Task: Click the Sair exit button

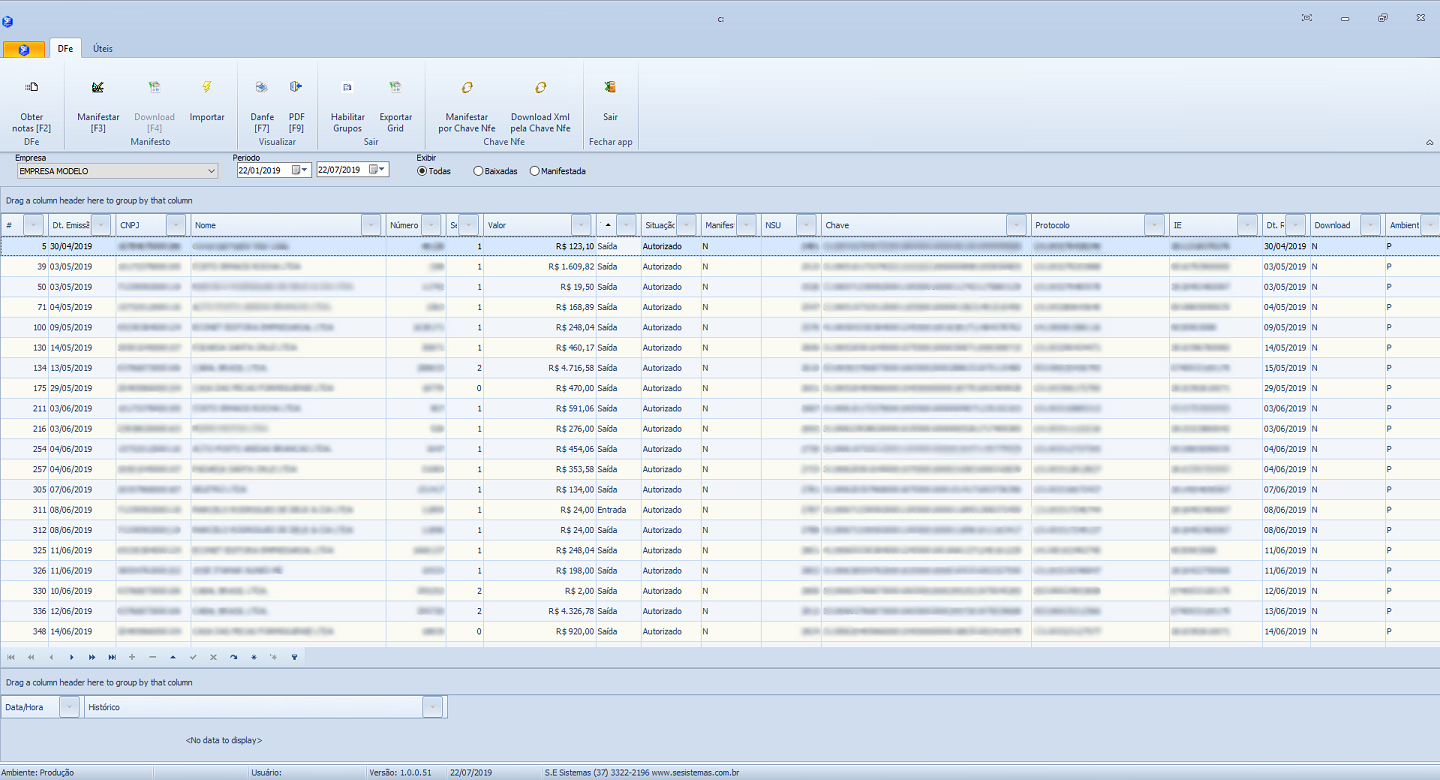Action: pyautogui.click(x=610, y=88)
